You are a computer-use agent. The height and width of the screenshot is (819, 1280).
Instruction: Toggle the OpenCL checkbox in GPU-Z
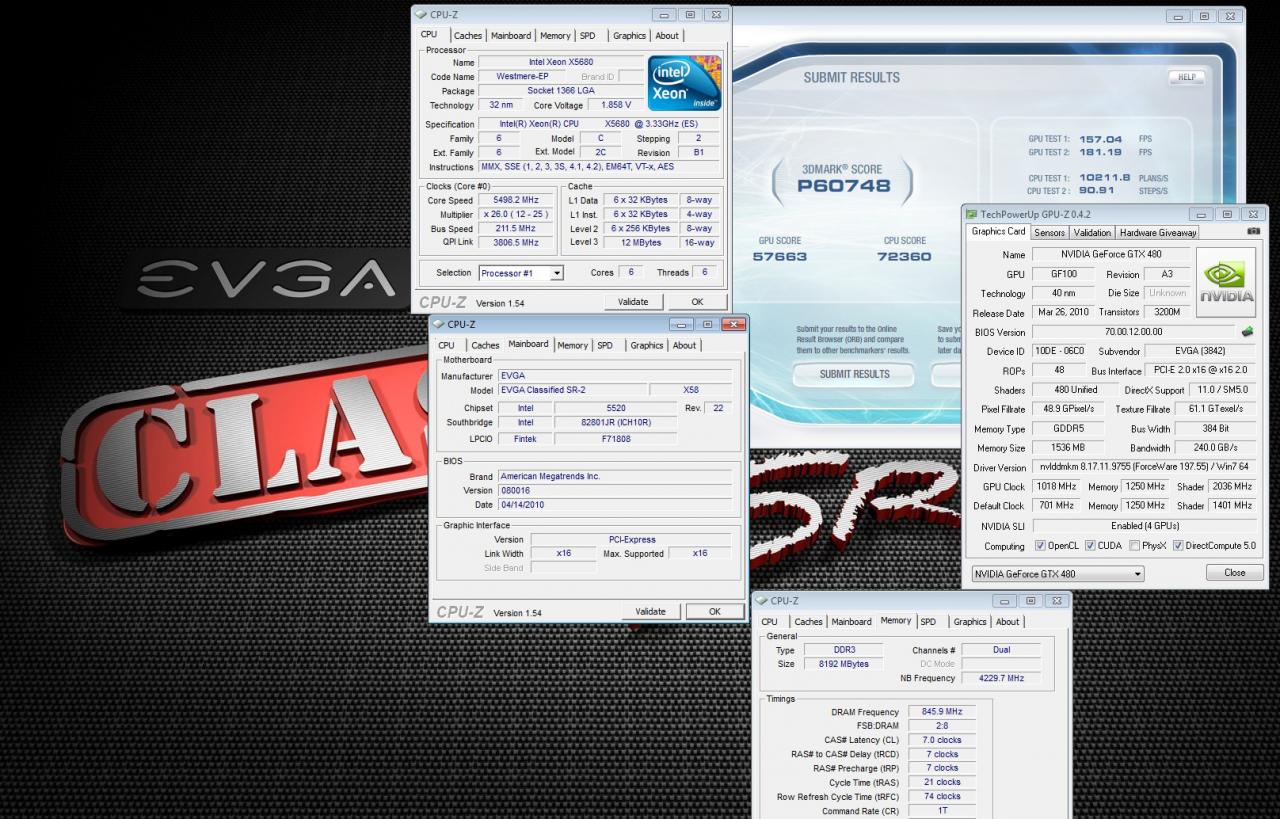coord(1042,546)
